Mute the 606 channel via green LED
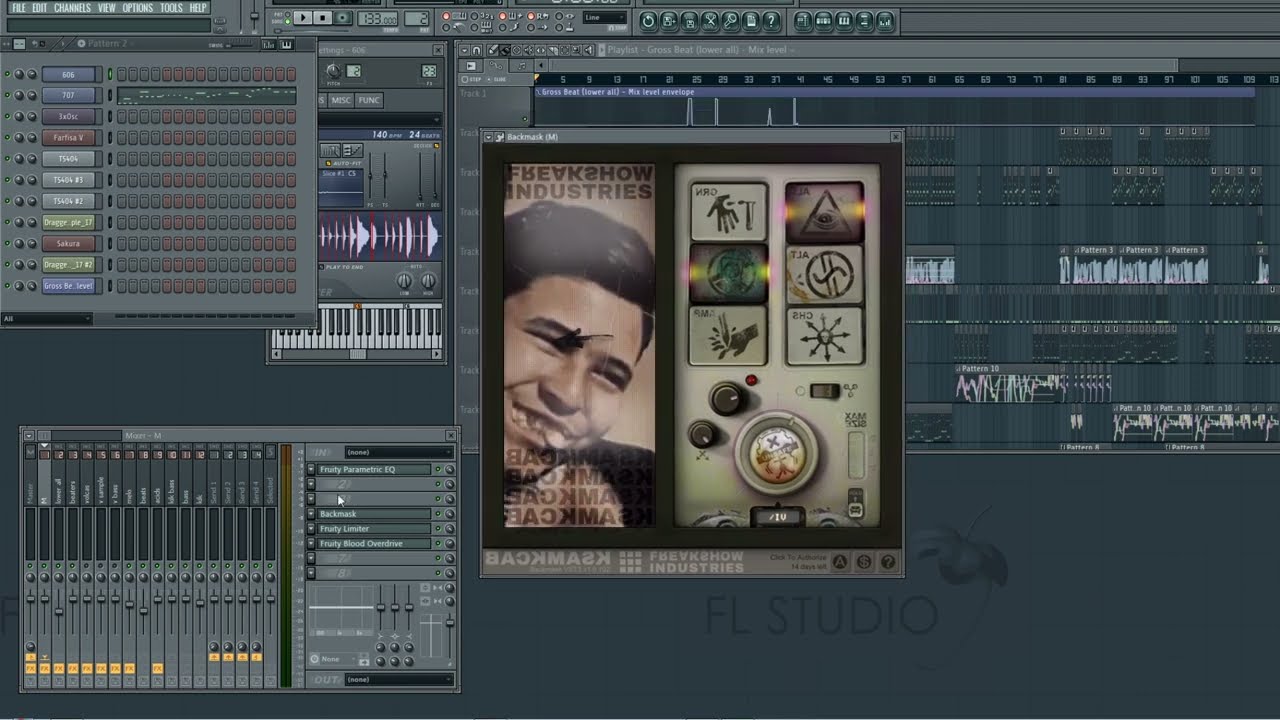The height and width of the screenshot is (720, 1280). [x=8, y=75]
